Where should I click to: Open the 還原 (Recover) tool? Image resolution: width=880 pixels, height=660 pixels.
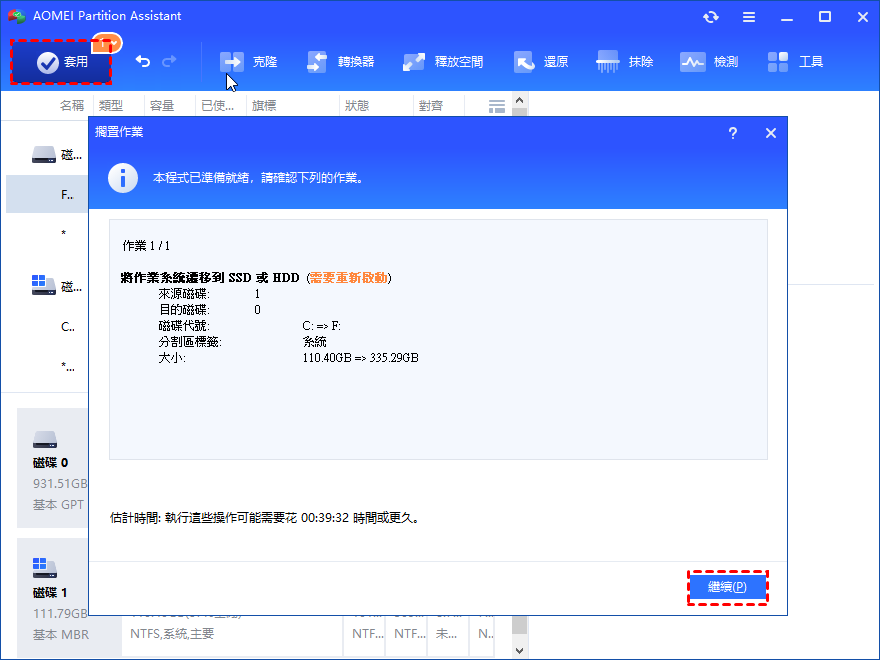click(x=541, y=62)
